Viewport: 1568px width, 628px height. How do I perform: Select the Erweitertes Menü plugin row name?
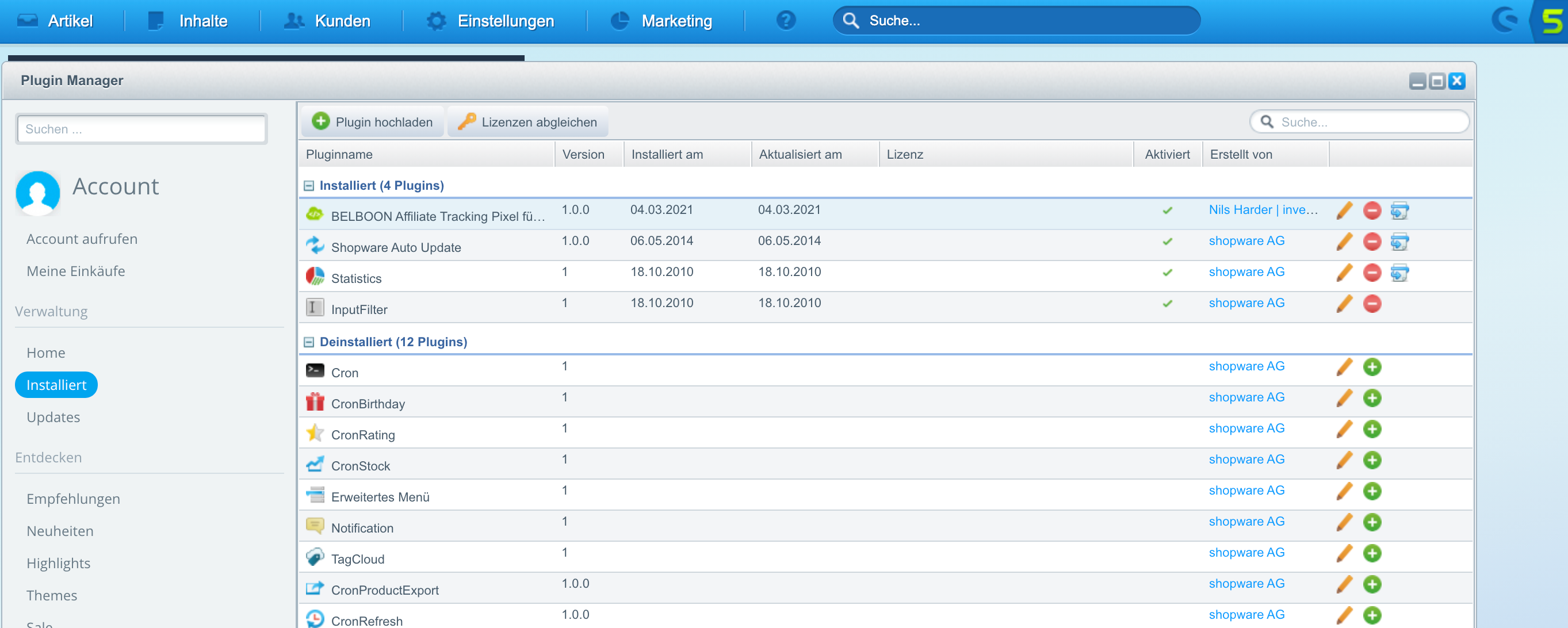pos(380,497)
